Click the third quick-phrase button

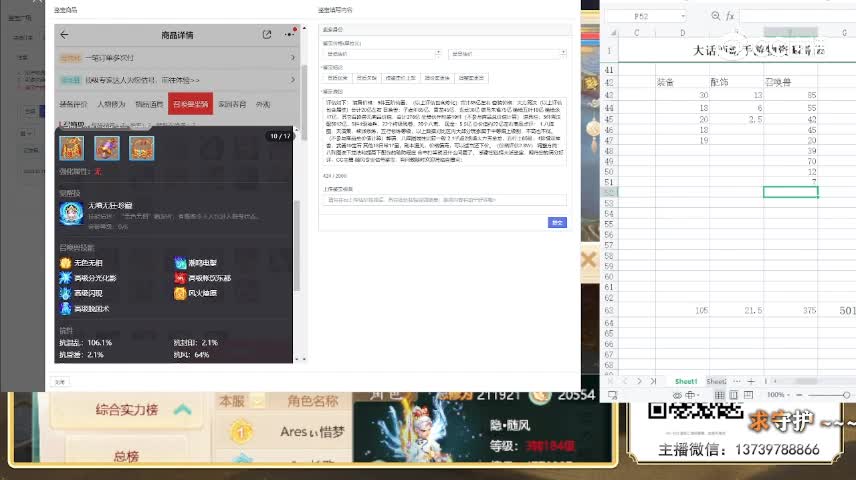[400, 78]
